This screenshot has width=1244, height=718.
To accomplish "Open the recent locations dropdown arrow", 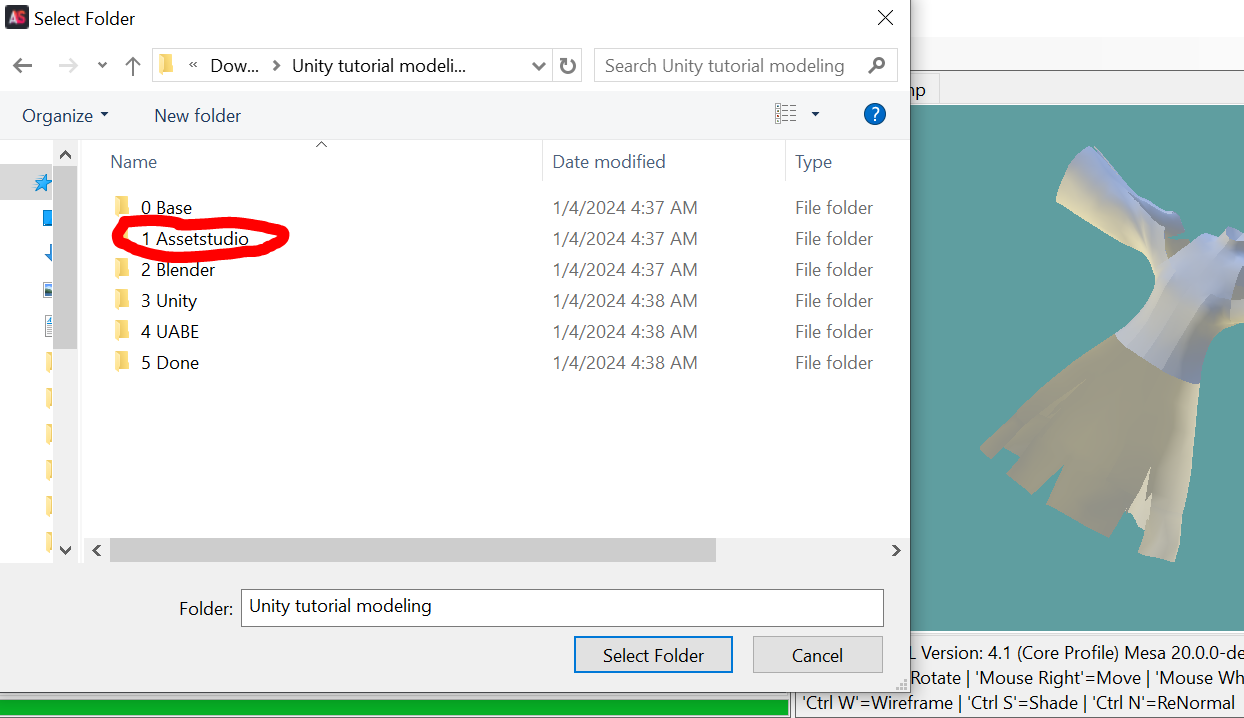I will coord(102,67).
